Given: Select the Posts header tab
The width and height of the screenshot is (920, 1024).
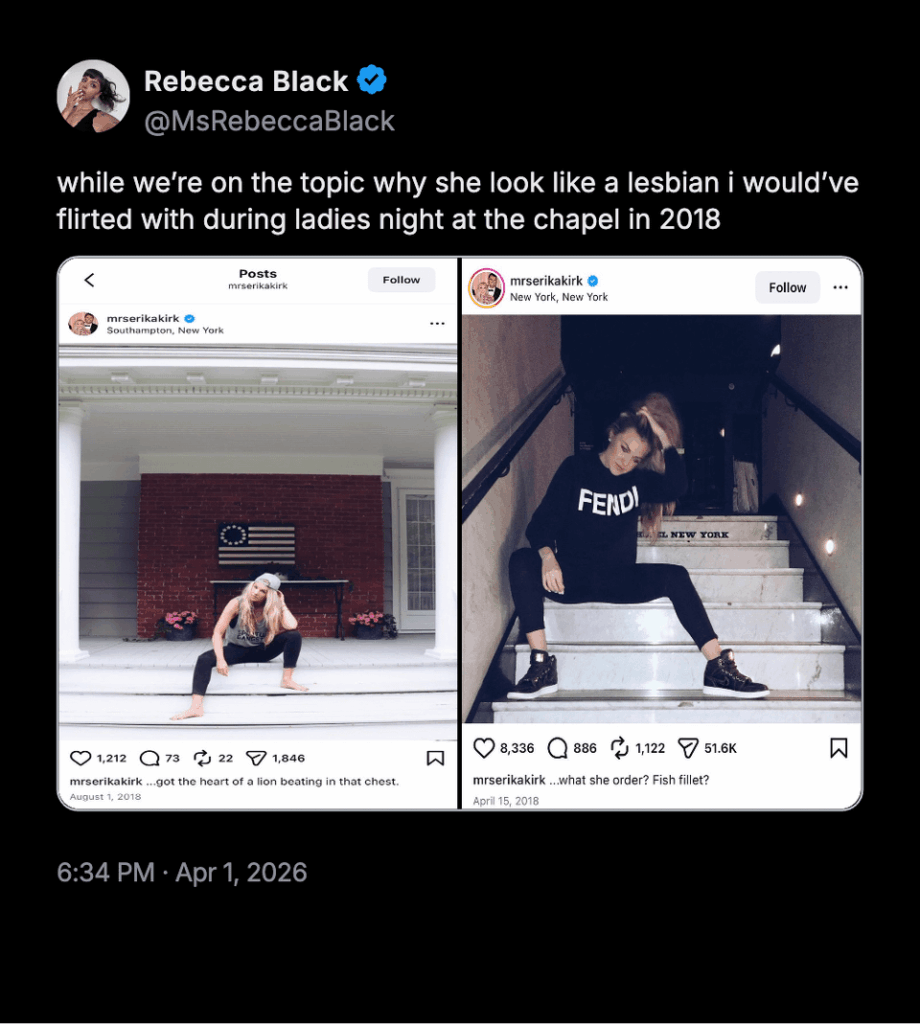Looking at the screenshot, I should pos(257,273).
